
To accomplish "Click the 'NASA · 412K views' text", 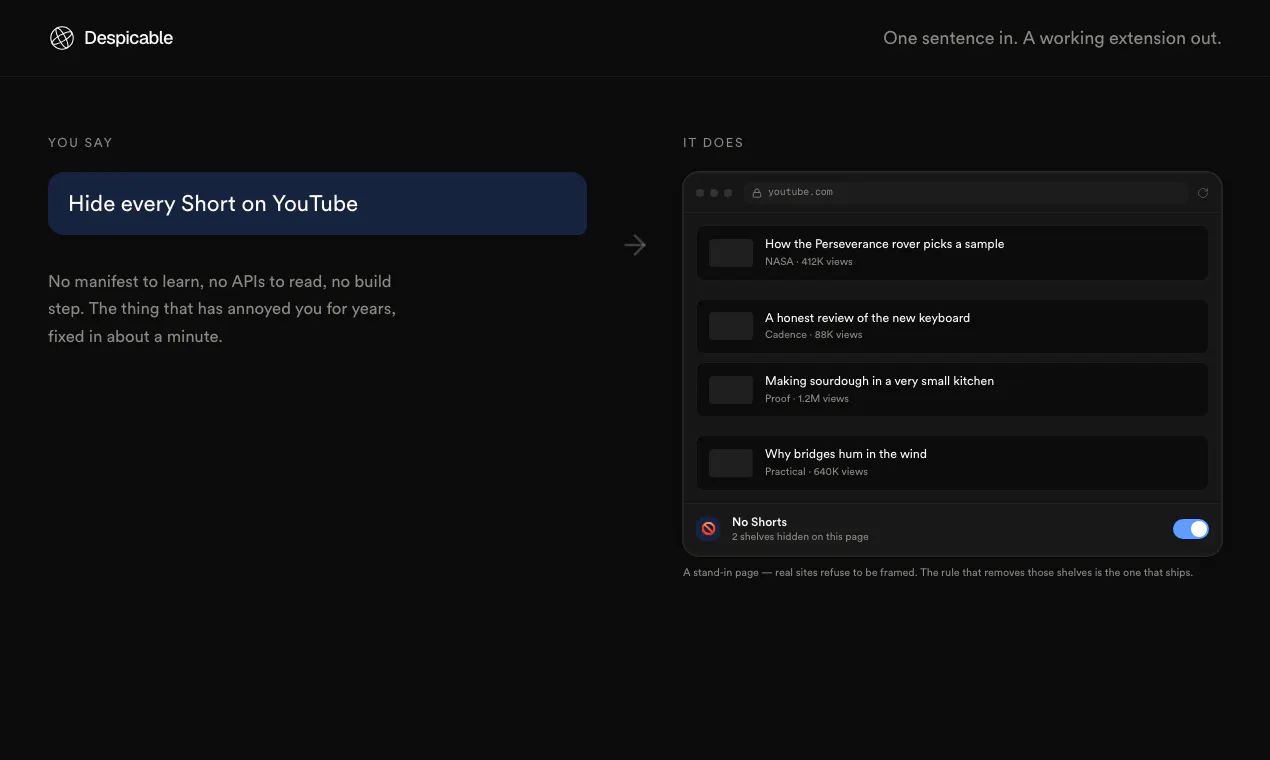I will pos(809,262).
